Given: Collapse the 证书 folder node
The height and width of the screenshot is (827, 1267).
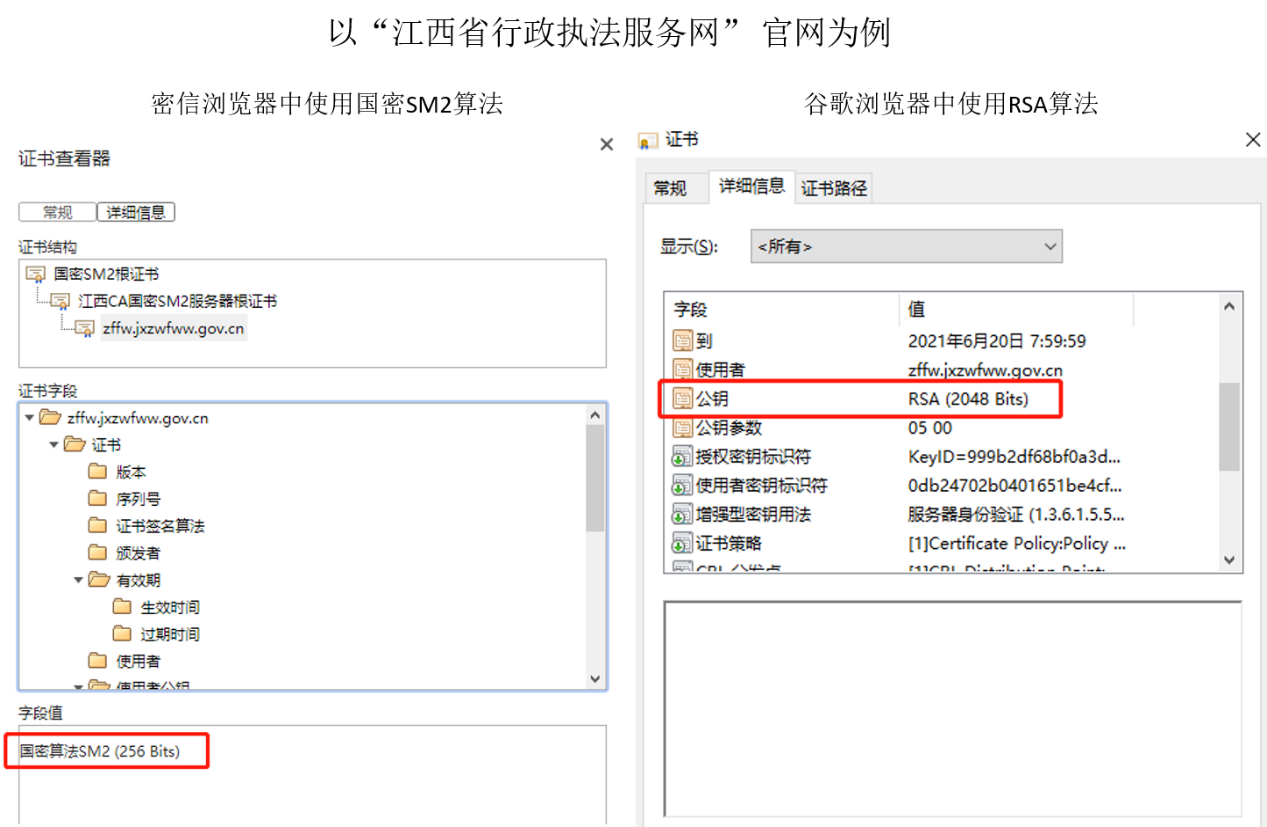Looking at the screenshot, I should click(x=54, y=445).
